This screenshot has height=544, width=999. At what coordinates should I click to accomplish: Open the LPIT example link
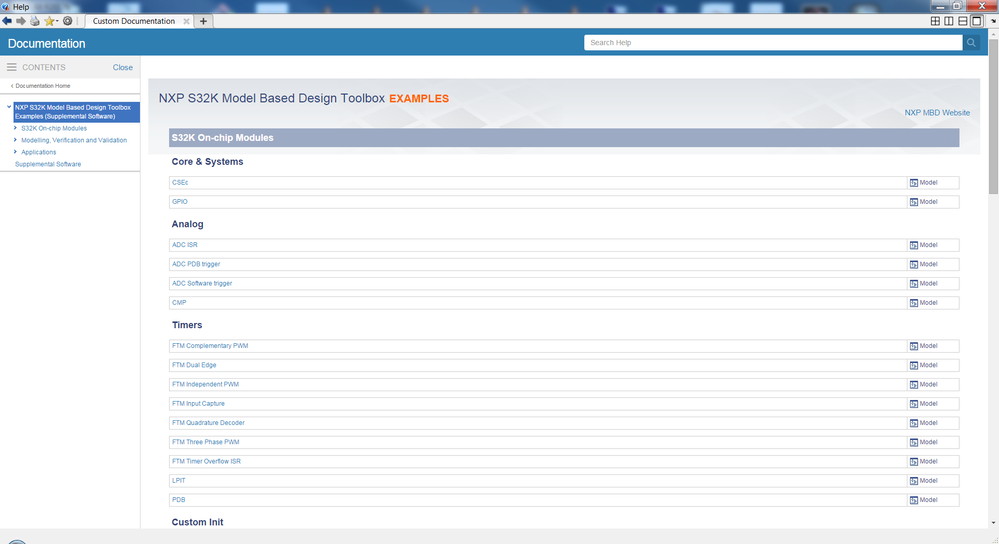coord(178,481)
